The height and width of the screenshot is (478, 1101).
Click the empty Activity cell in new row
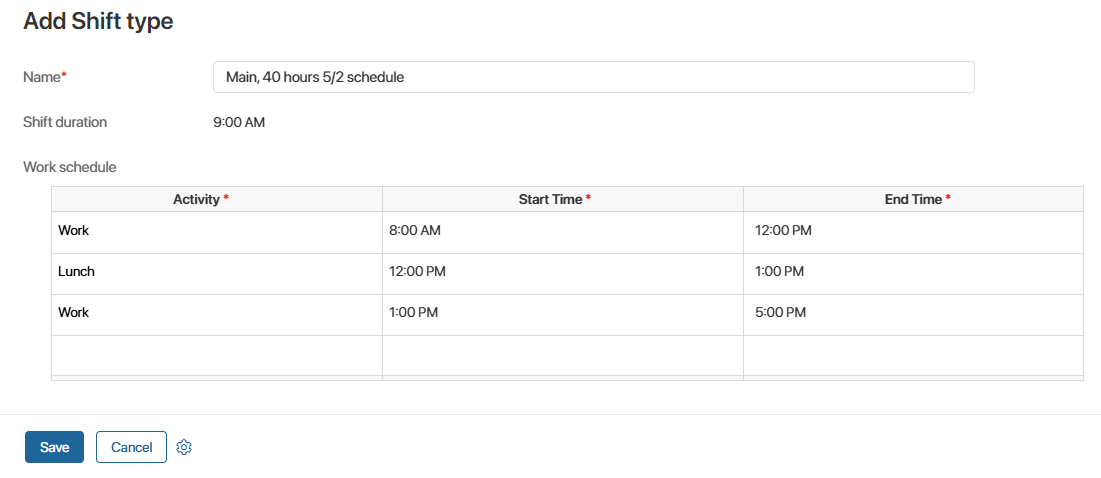pyautogui.click(x=216, y=355)
